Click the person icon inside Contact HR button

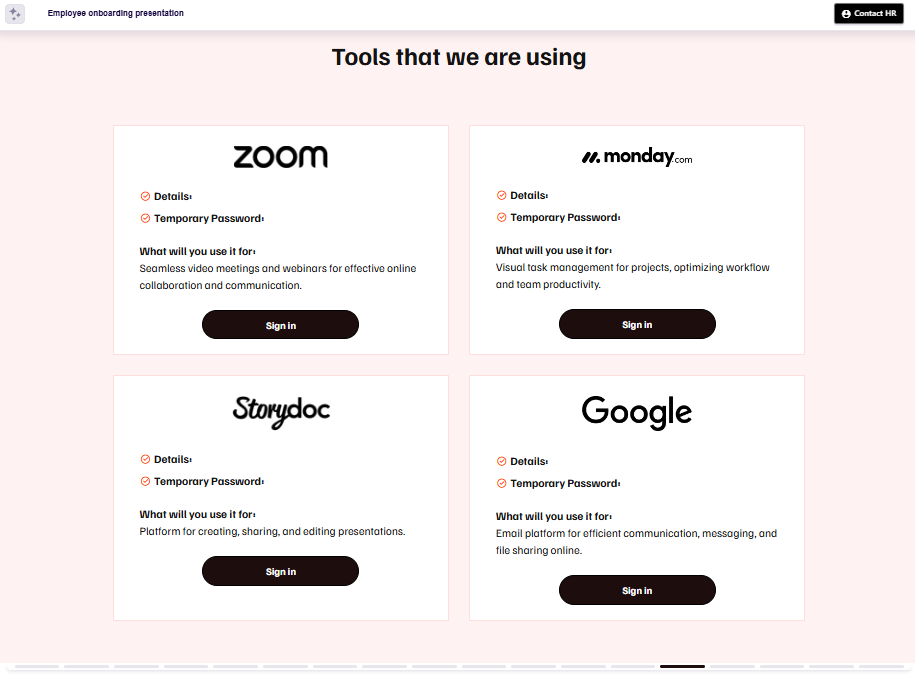click(x=846, y=13)
